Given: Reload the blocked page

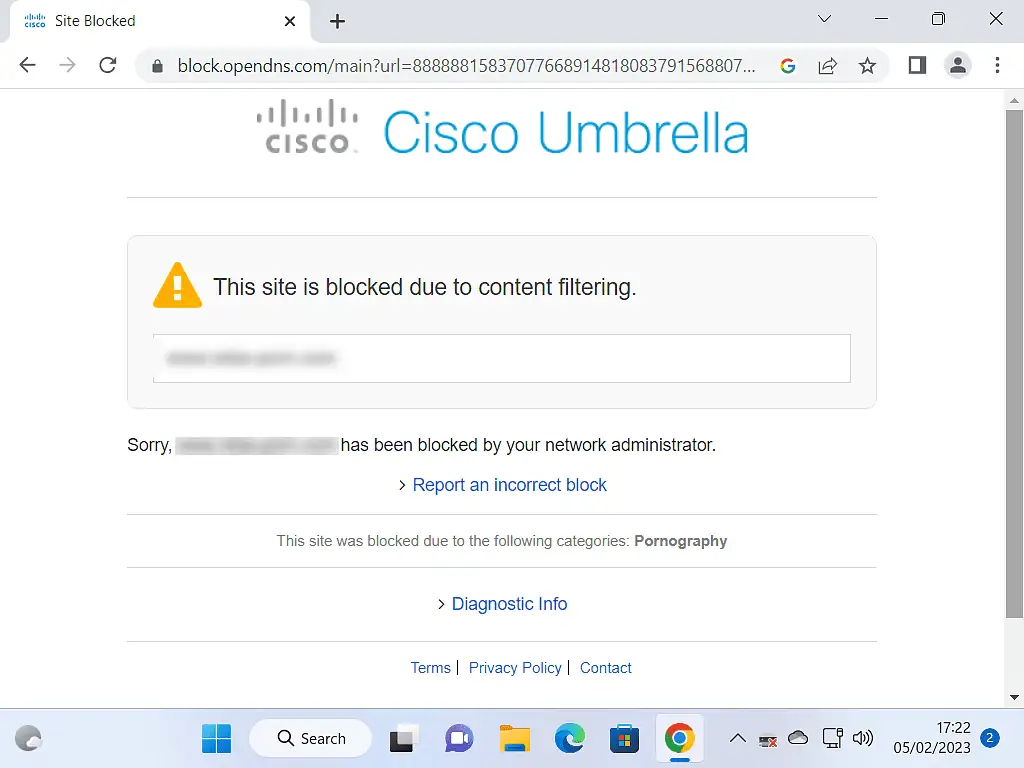Looking at the screenshot, I should [108, 66].
